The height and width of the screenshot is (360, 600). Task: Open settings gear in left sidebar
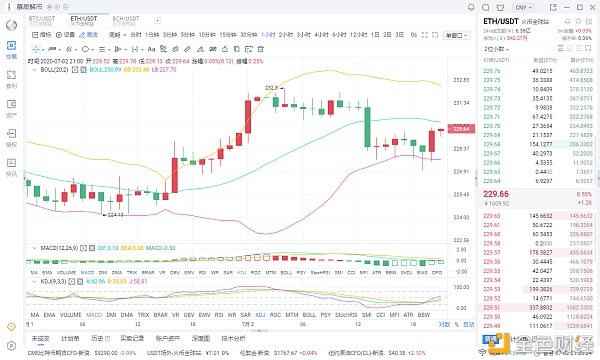coord(11,345)
